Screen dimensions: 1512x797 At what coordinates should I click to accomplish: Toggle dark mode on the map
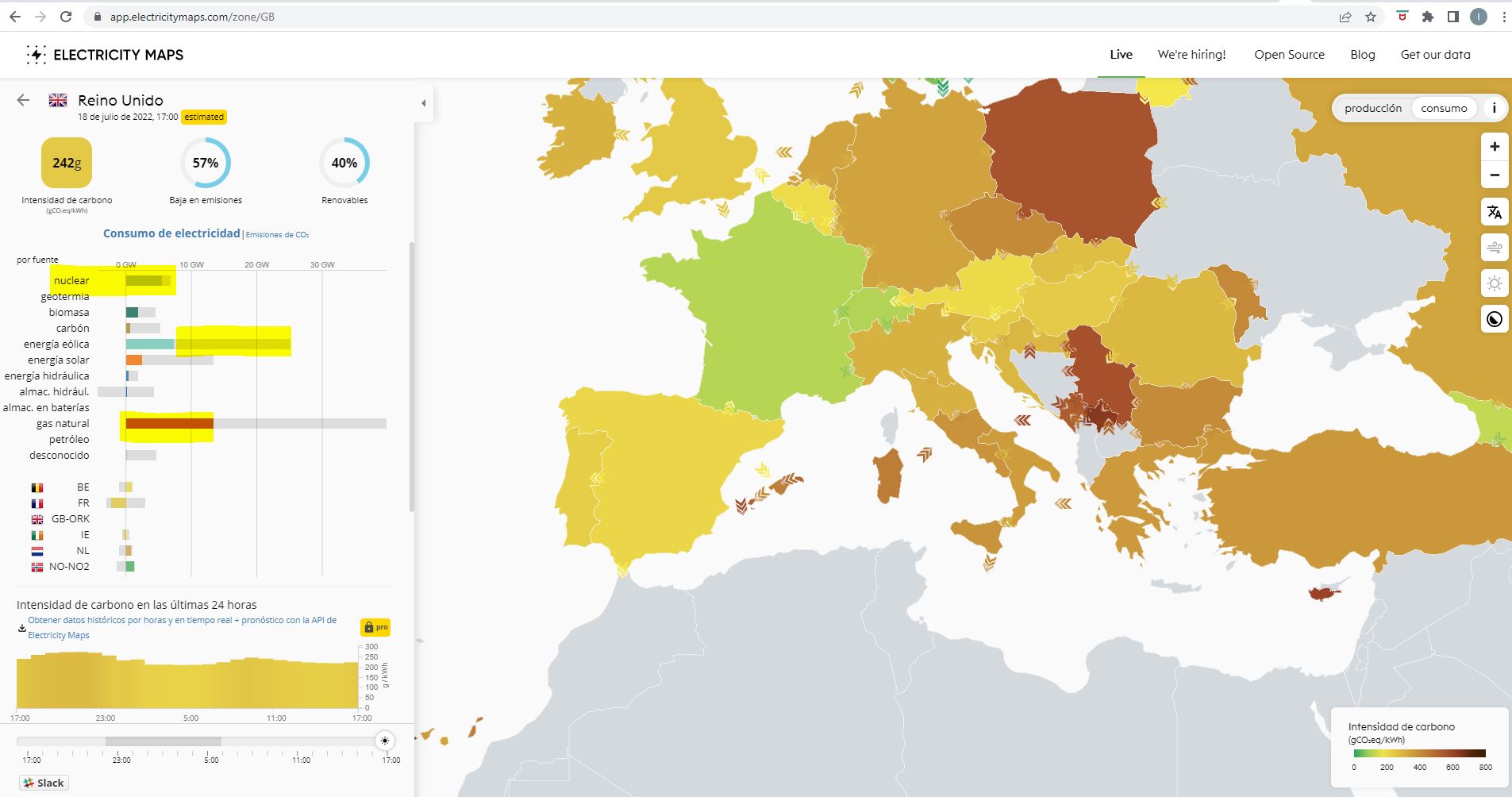click(x=1495, y=319)
